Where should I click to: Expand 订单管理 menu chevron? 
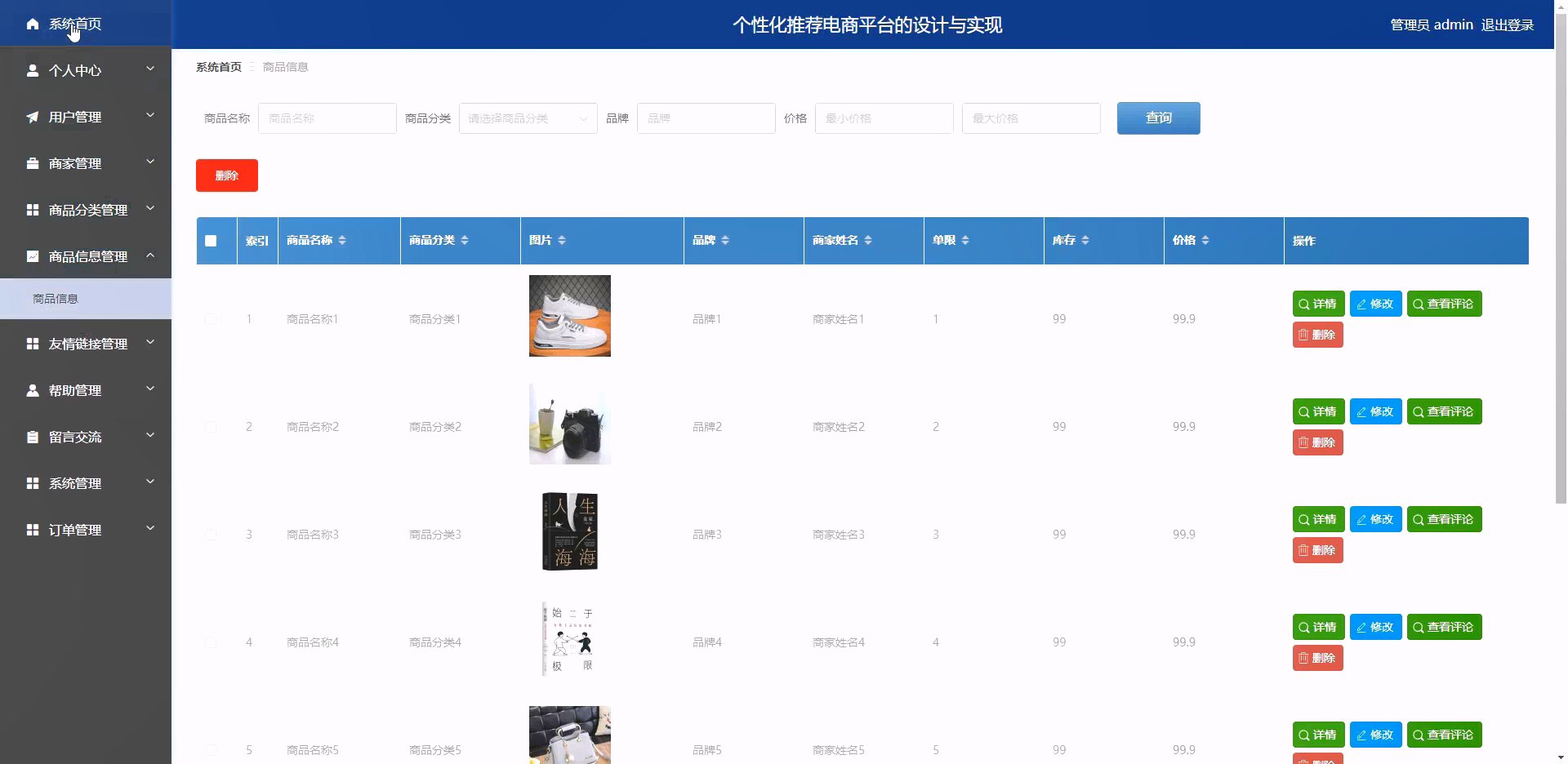pos(150,529)
